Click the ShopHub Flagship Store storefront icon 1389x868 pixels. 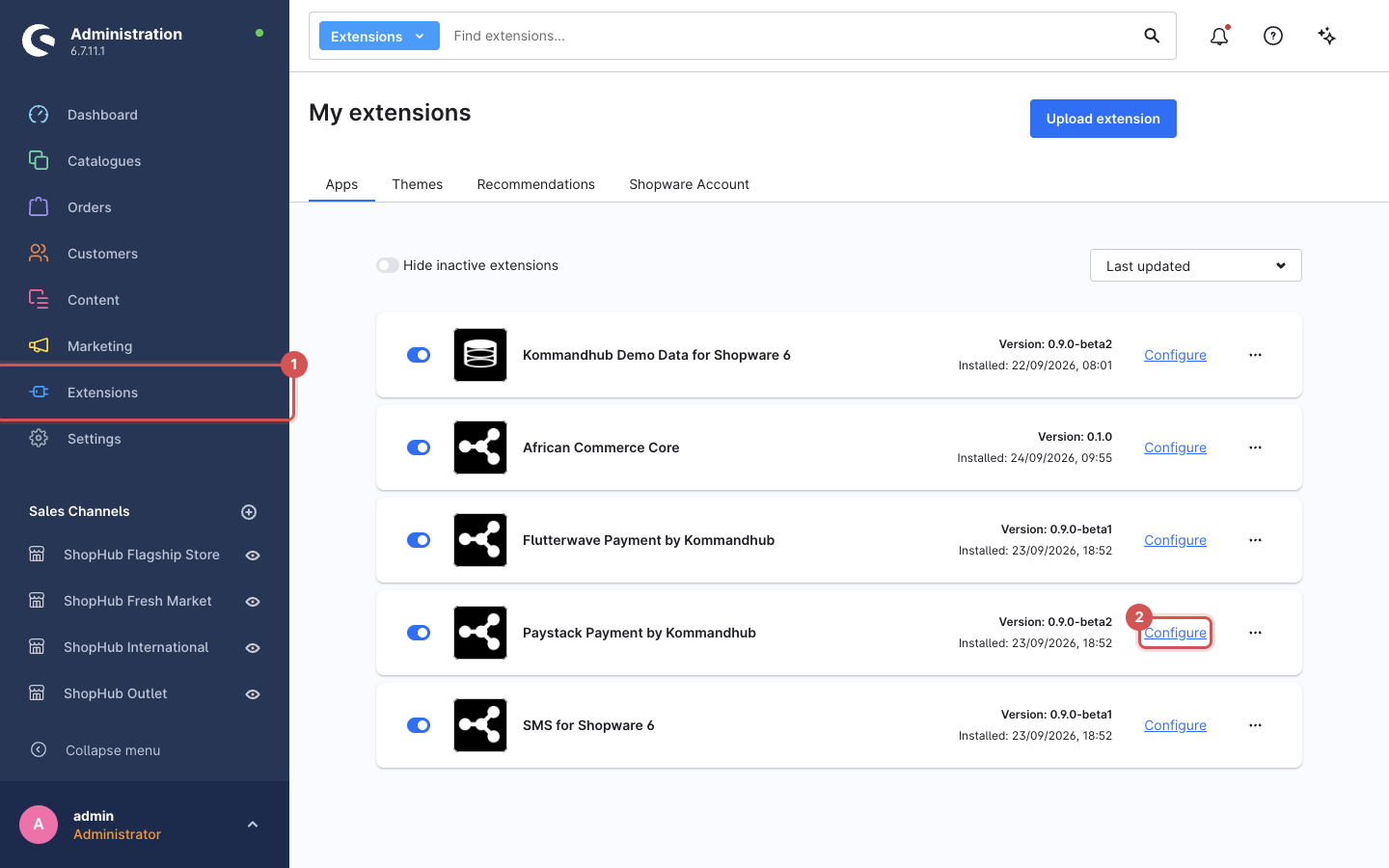37,555
